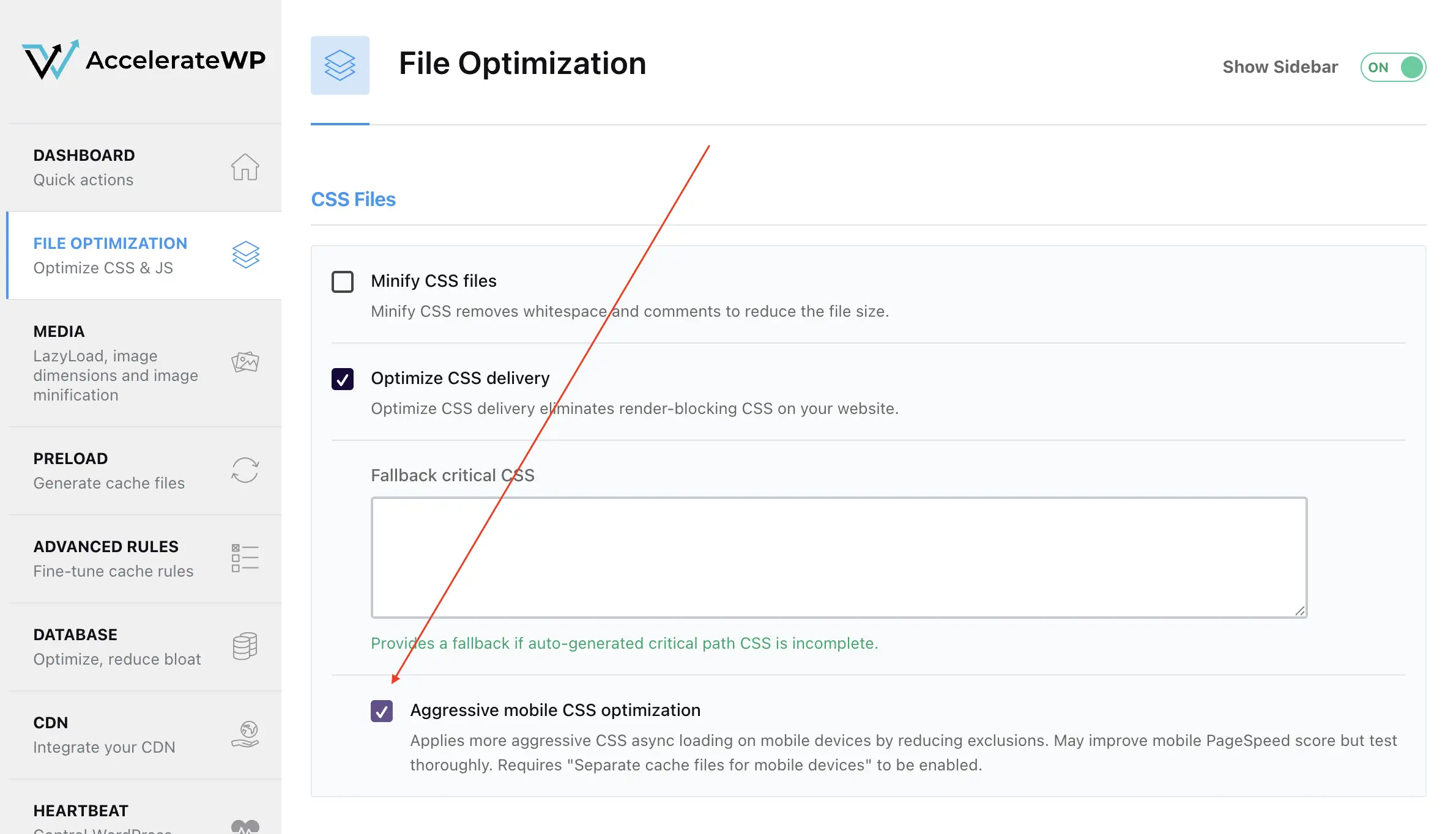
Task: Click the CDN globe-in-hand icon
Action: coord(245,734)
